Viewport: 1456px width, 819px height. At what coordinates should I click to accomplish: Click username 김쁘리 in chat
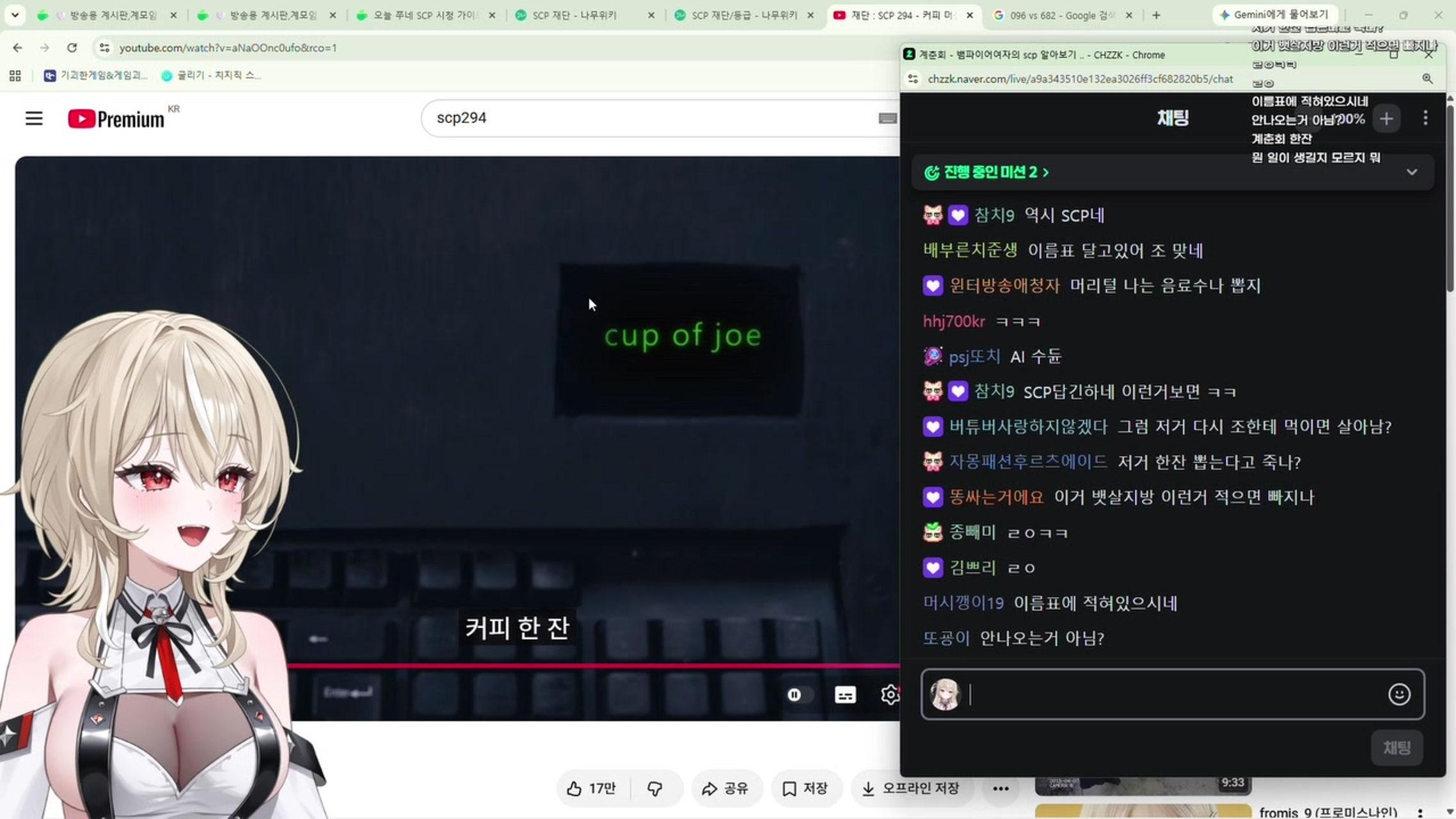(972, 568)
